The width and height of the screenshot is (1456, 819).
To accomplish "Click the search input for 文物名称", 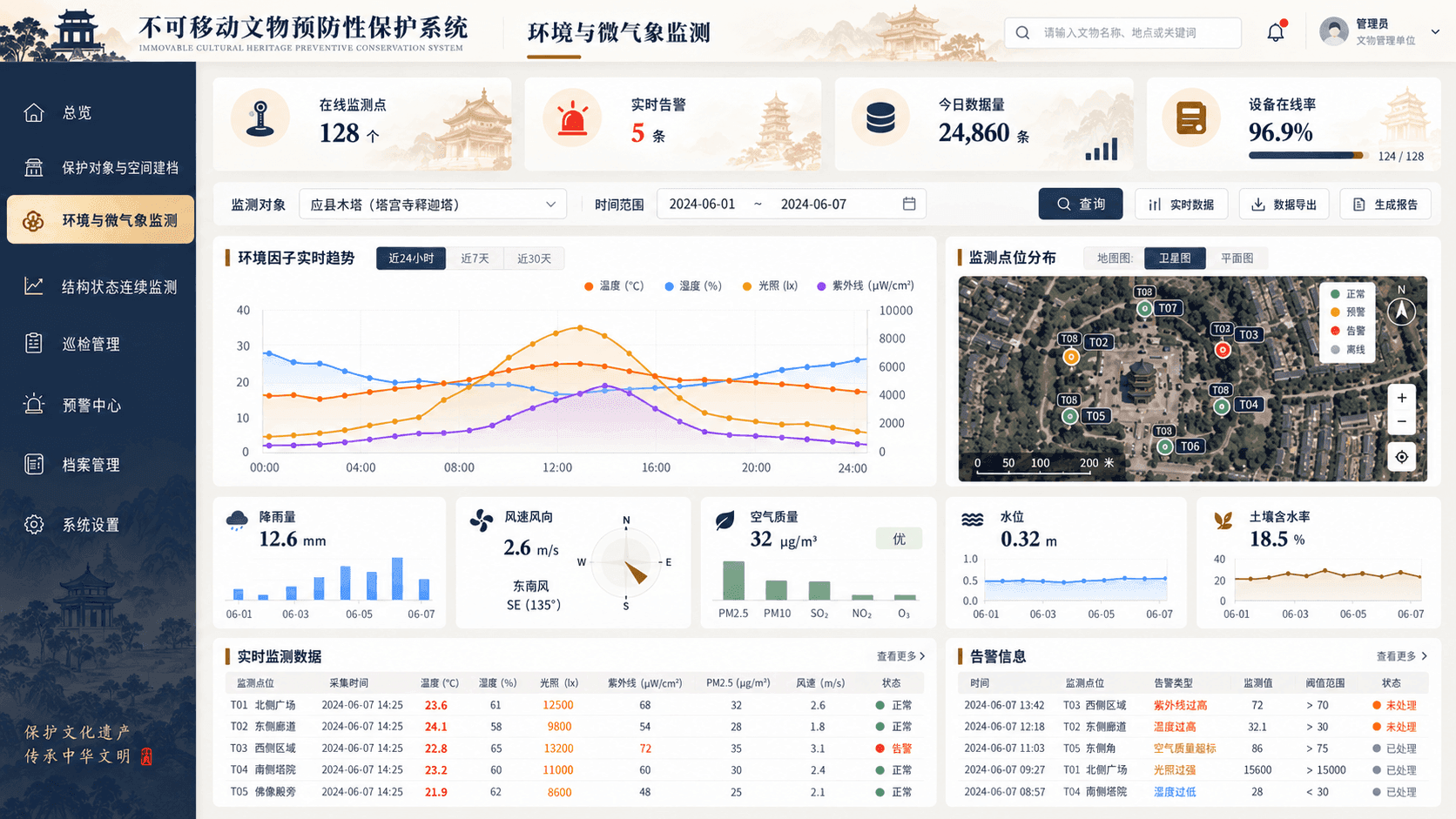I will [1122, 32].
